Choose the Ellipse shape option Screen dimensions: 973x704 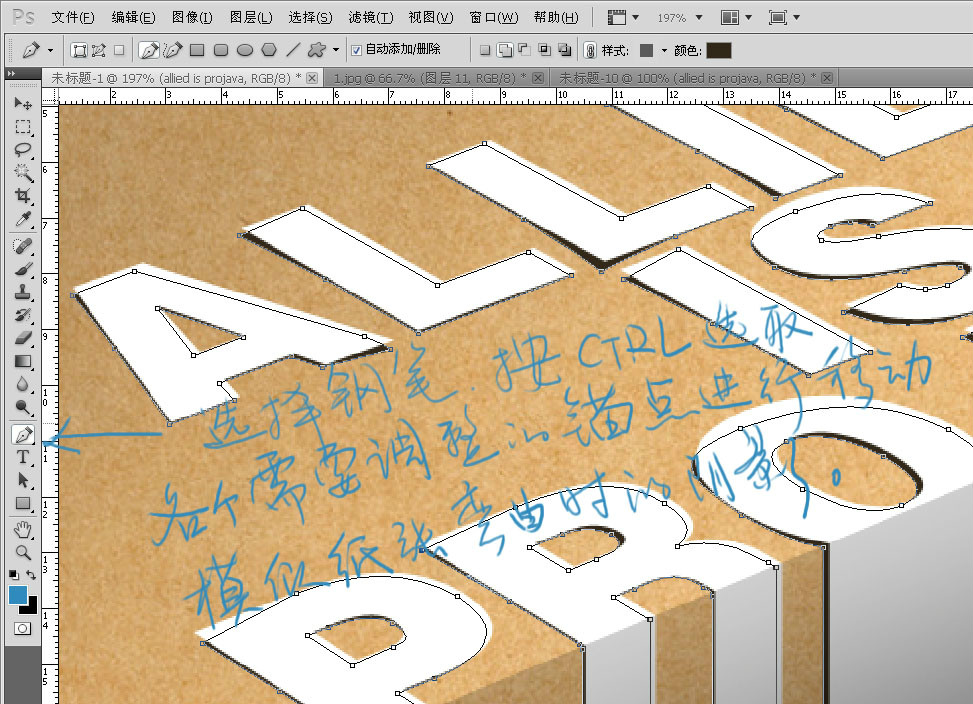[245, 50]
